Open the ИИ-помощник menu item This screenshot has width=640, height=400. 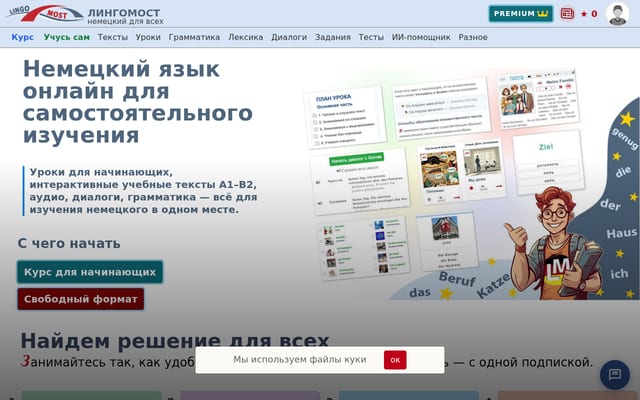point(421,37)
